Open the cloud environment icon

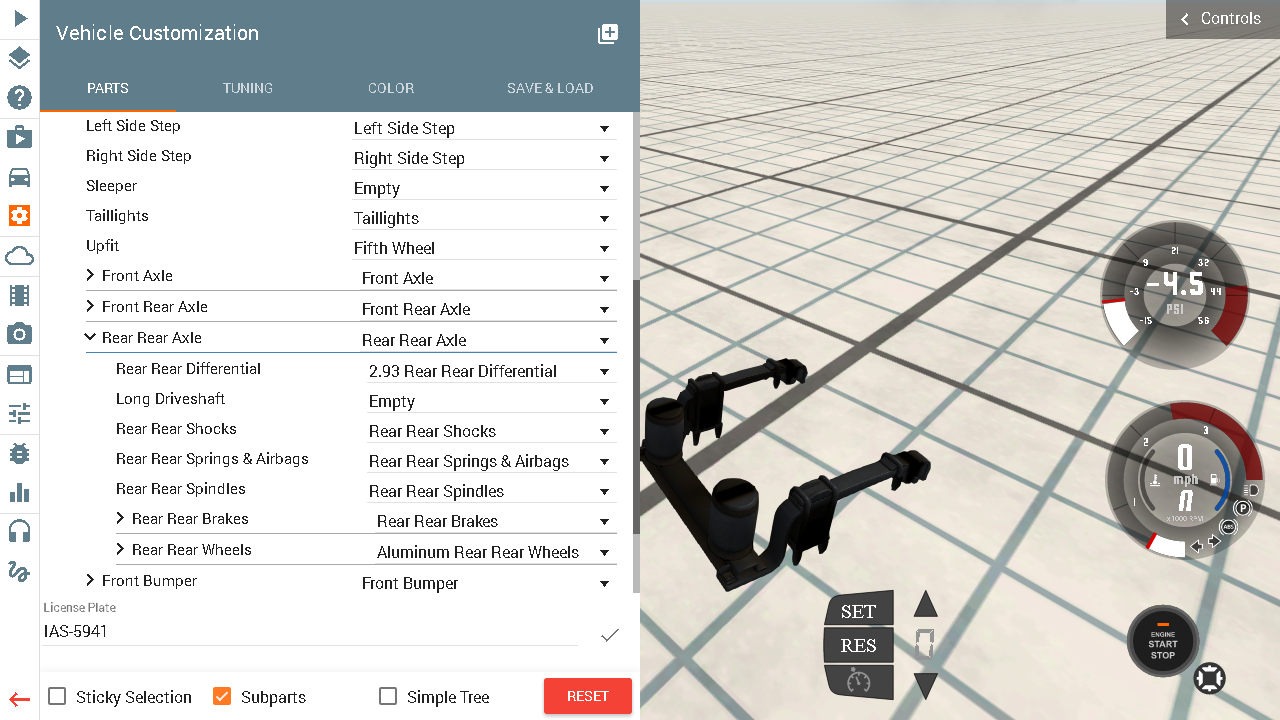[x=19, y=256]
